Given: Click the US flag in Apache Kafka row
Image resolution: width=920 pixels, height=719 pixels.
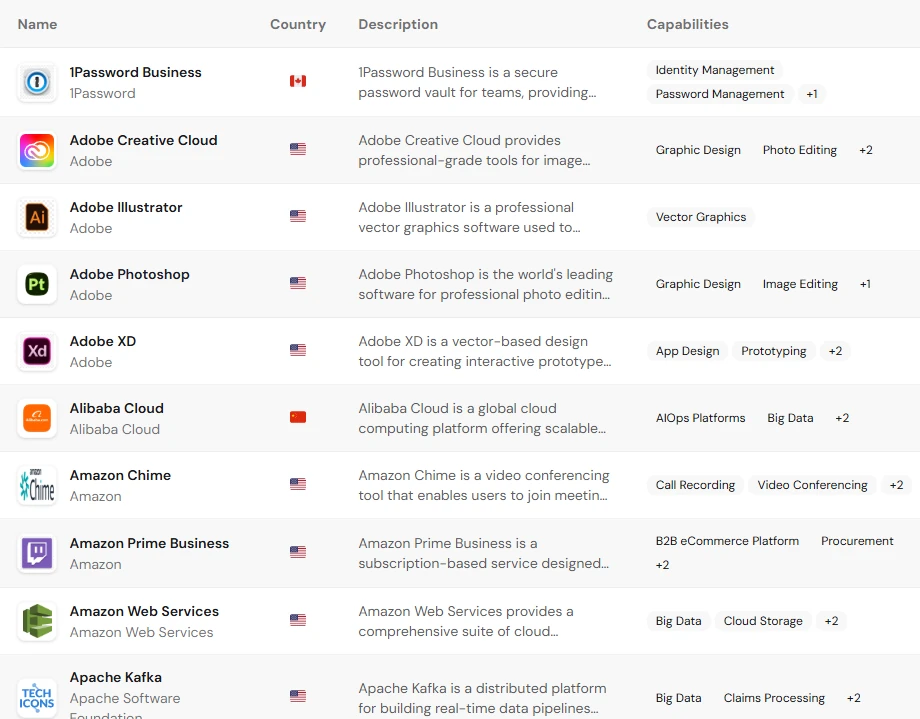Looking at the screenshot, I should tap(298, 696).
